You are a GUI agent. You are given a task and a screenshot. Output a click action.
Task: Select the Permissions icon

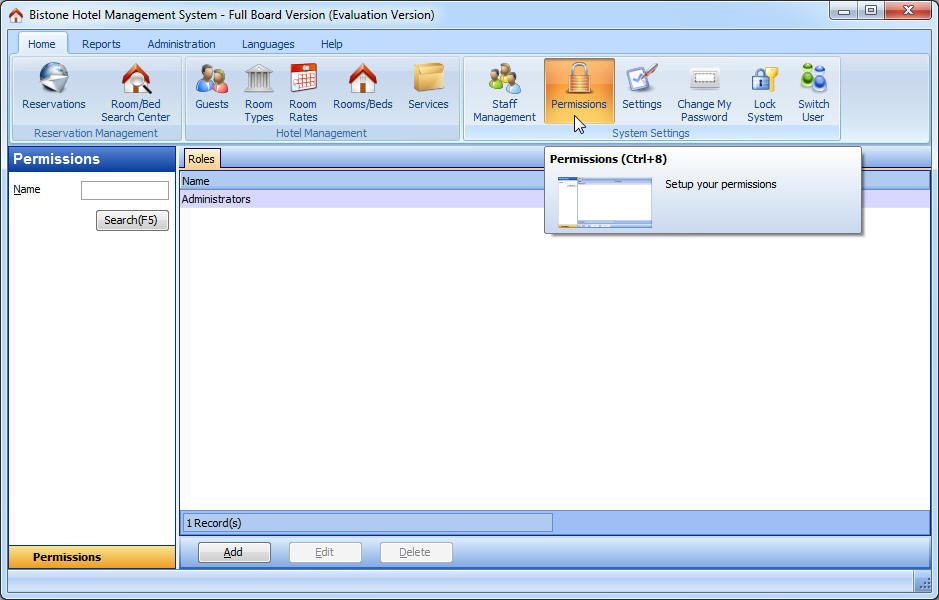pyautogui.click(x=578, y=88)
